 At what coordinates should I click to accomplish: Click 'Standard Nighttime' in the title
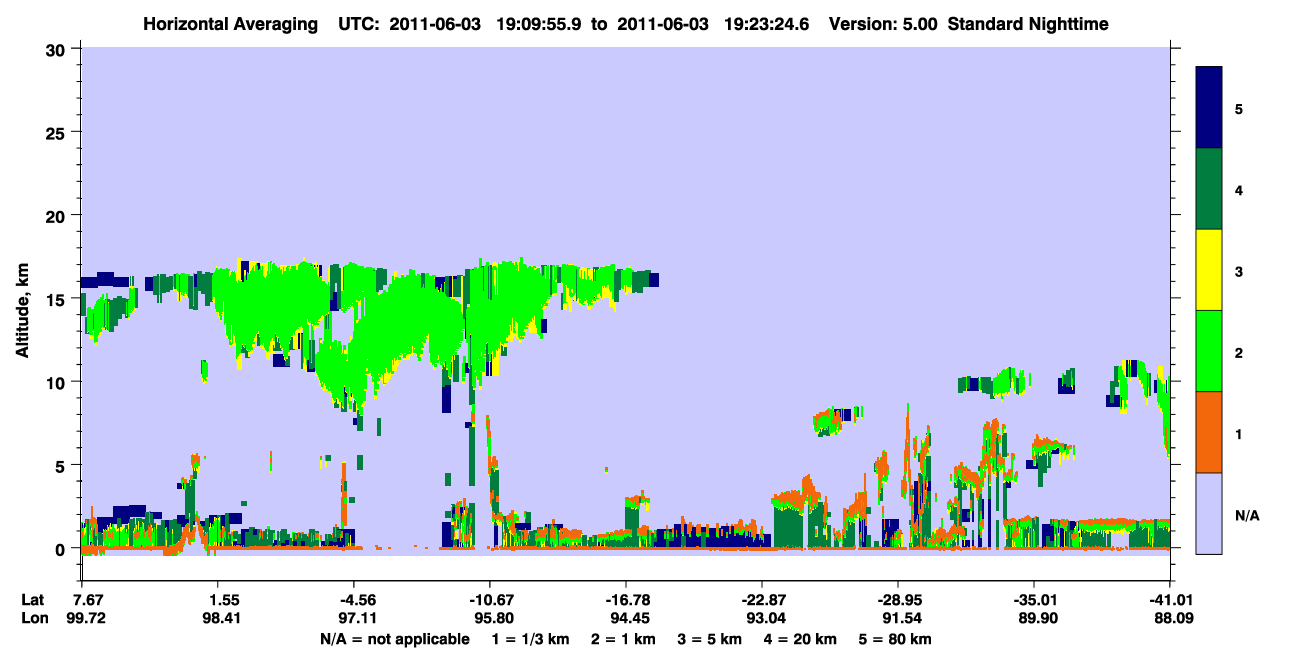point(1028,23)
